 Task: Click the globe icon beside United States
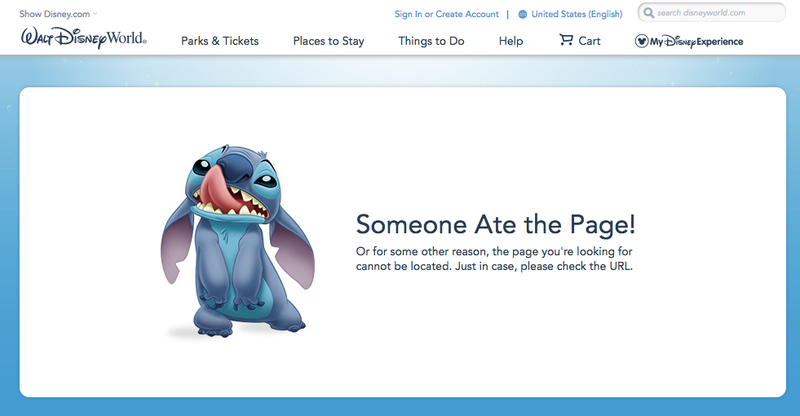[522, 14]
